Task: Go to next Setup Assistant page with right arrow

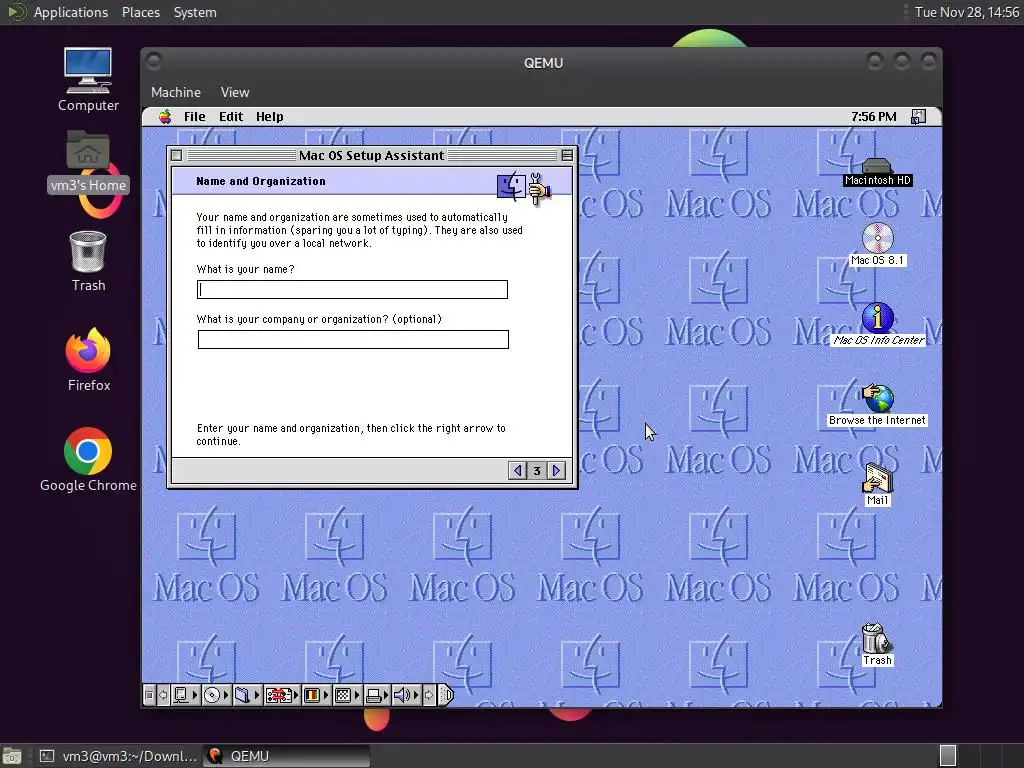Action: [556, 470]
